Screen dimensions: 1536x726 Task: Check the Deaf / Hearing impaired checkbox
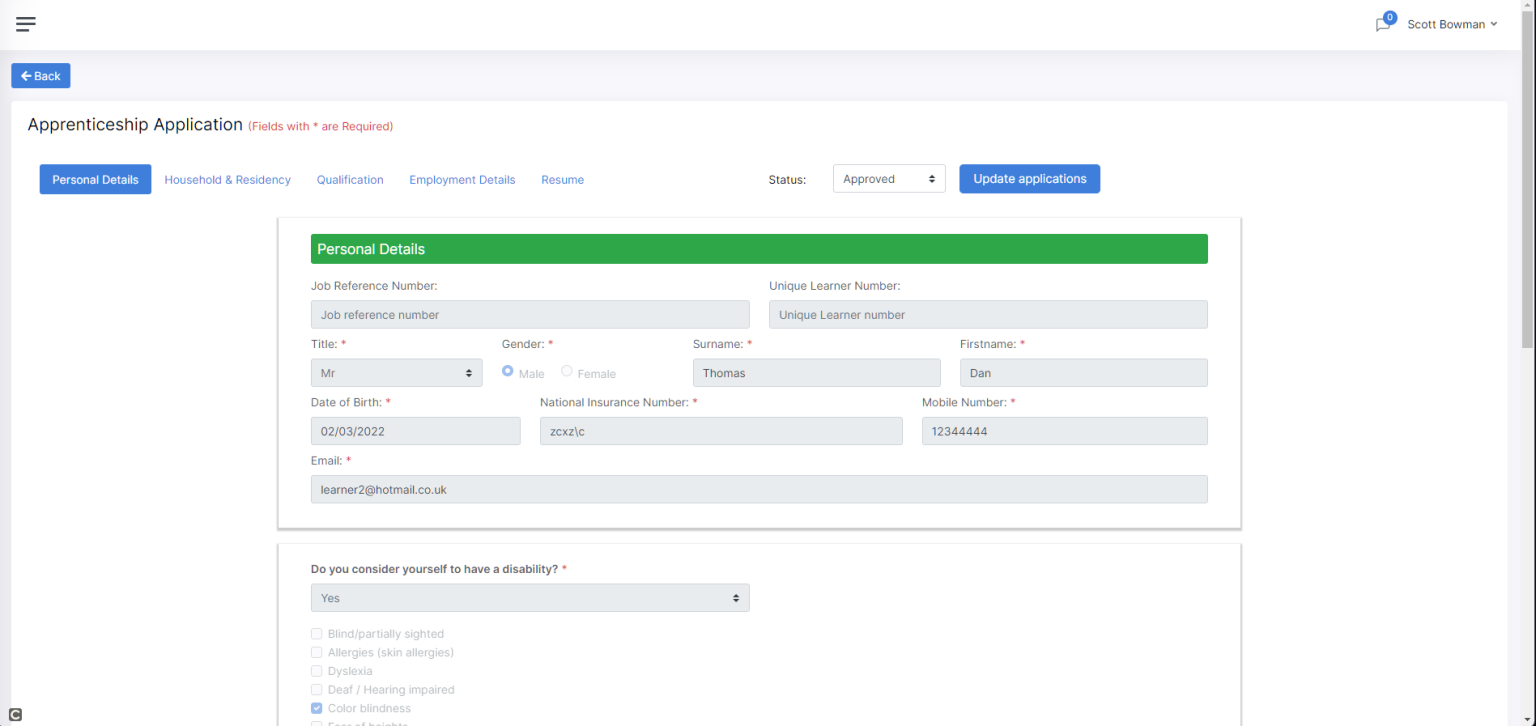(x=316, y=689)
